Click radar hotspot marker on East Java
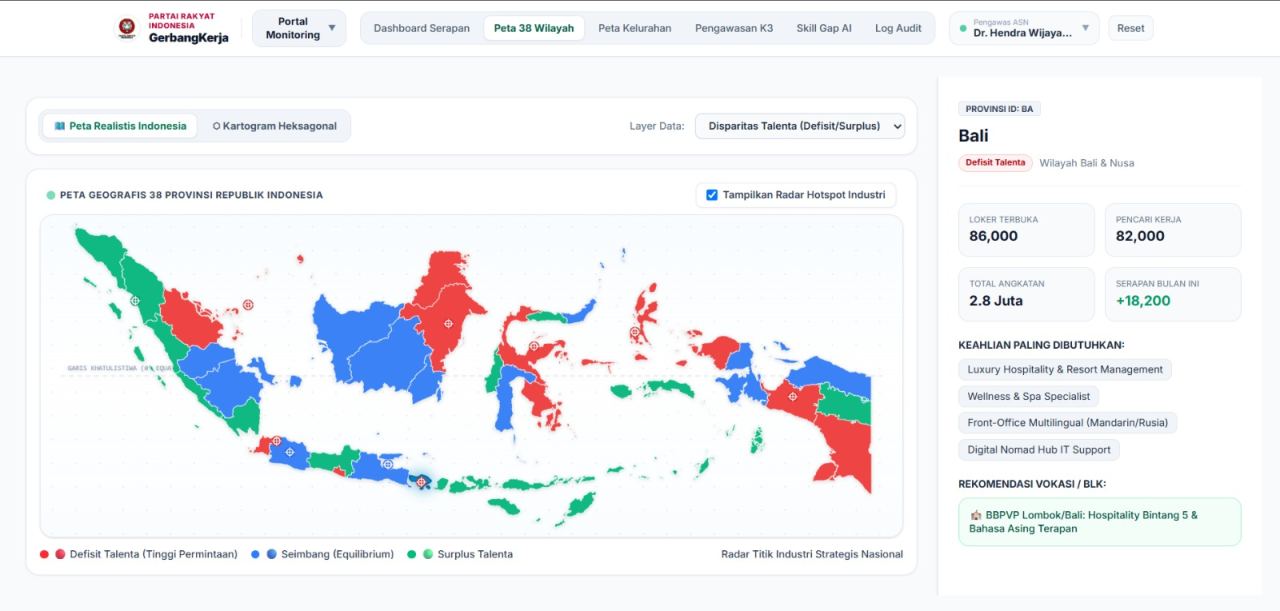 (387, 463)
